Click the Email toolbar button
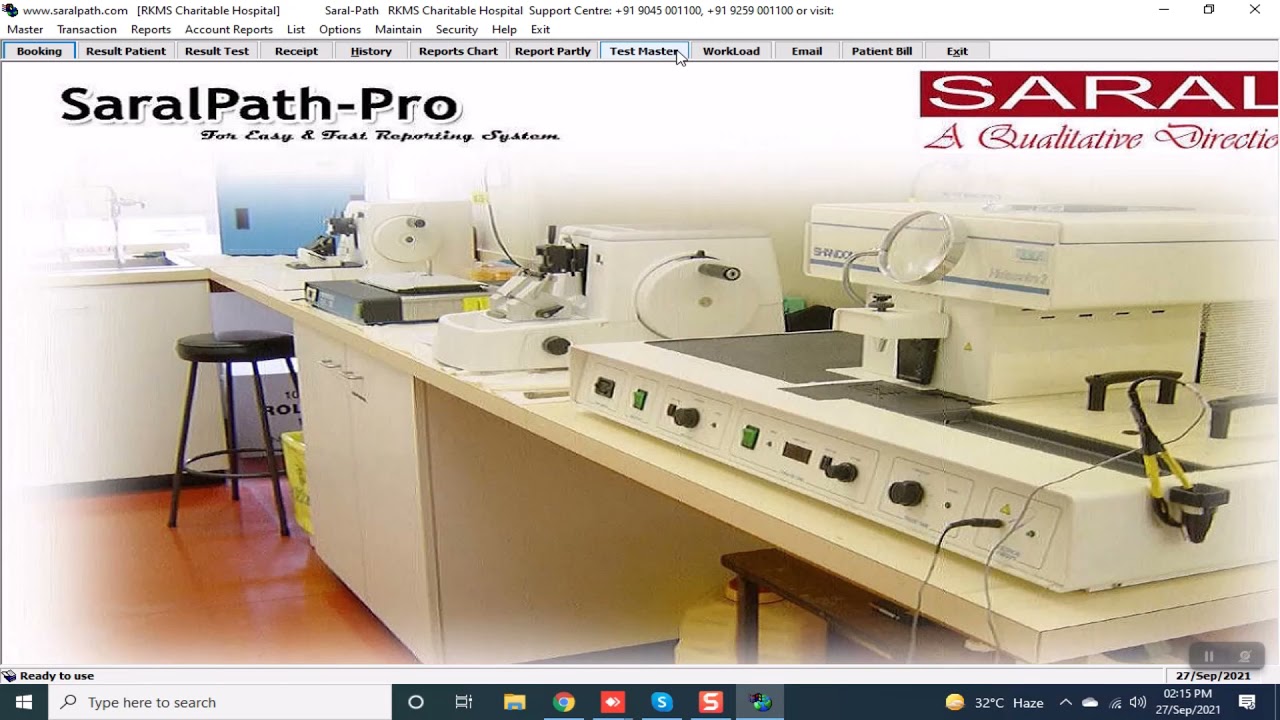 [x=807, y=51]
